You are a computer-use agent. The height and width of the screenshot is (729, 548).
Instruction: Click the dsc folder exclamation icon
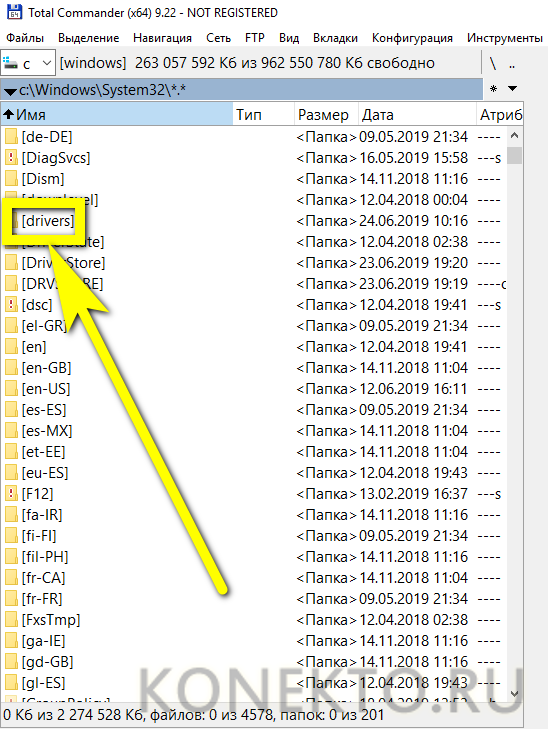tap(11, 305)
